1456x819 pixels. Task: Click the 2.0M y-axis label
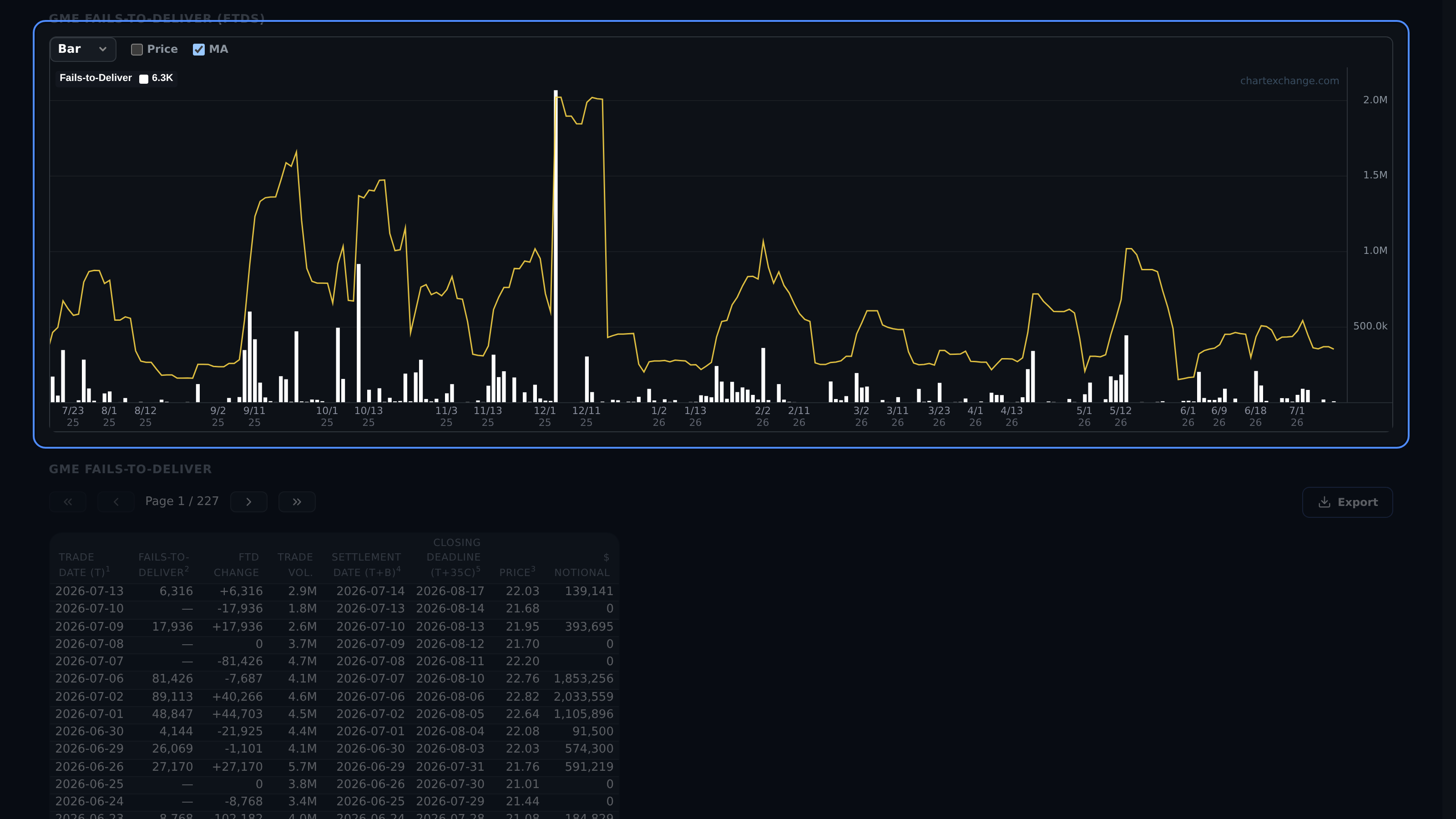click(x=1375, y=100)
